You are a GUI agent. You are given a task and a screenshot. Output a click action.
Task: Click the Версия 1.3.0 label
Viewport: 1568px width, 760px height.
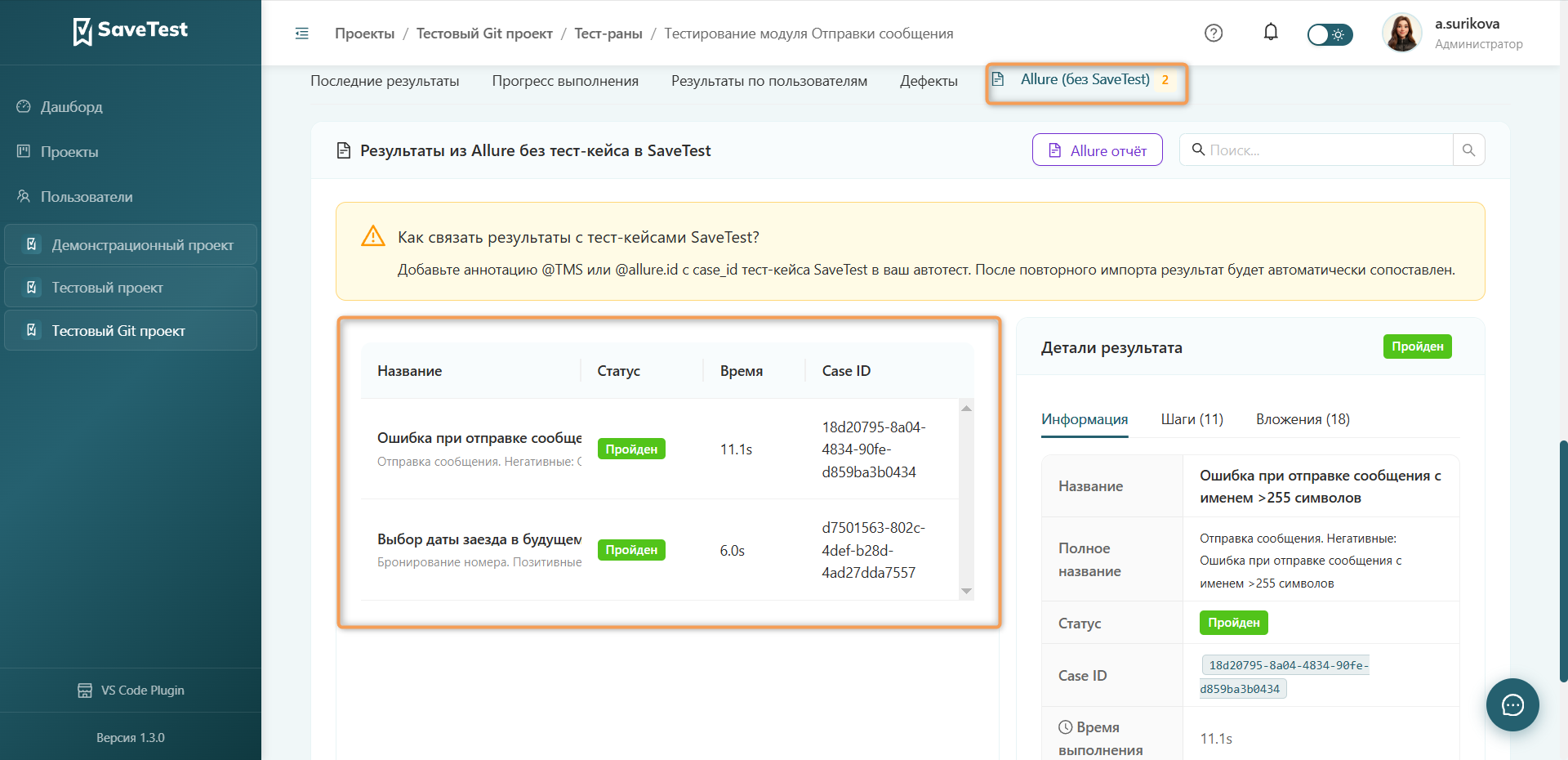pos(131,738)
